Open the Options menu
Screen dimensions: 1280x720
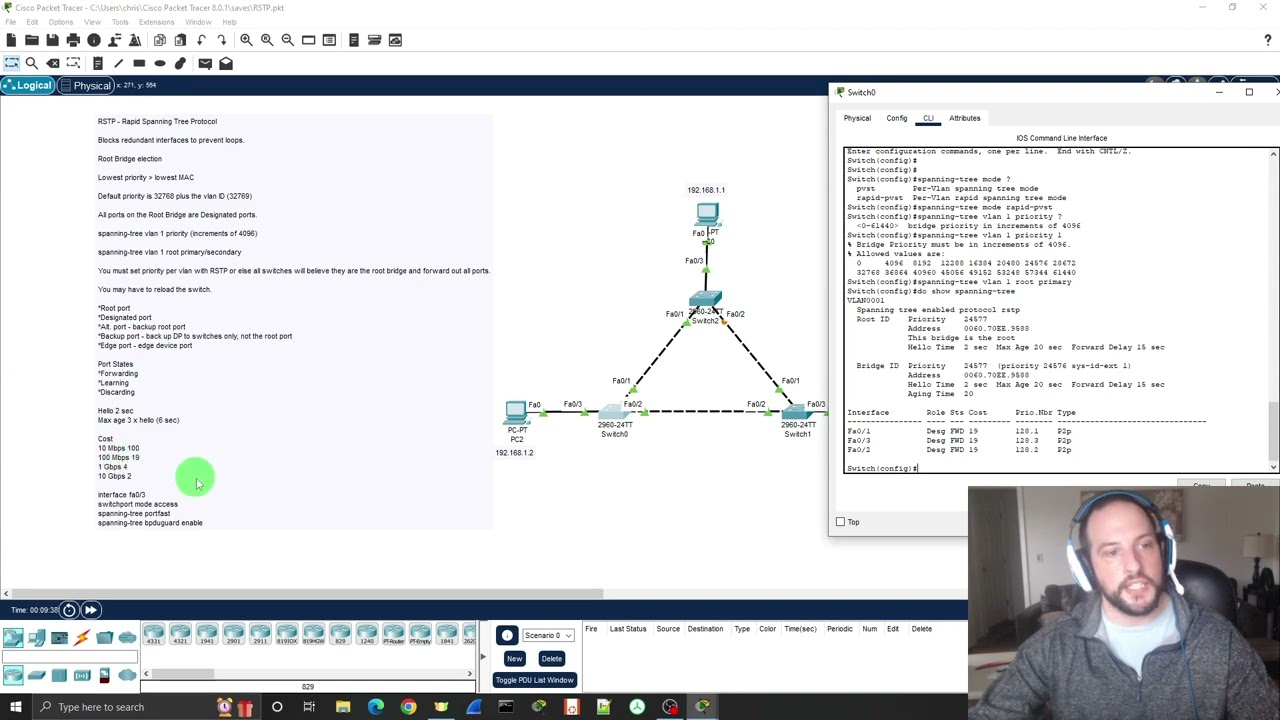(60, 22)
